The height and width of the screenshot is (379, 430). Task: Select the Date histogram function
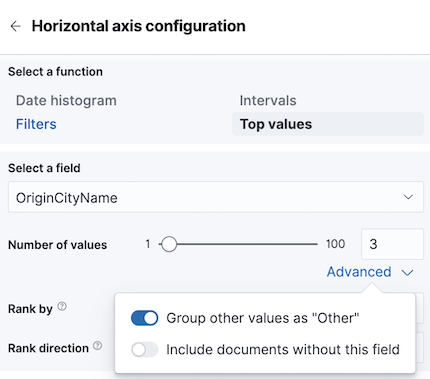(66, 101)
